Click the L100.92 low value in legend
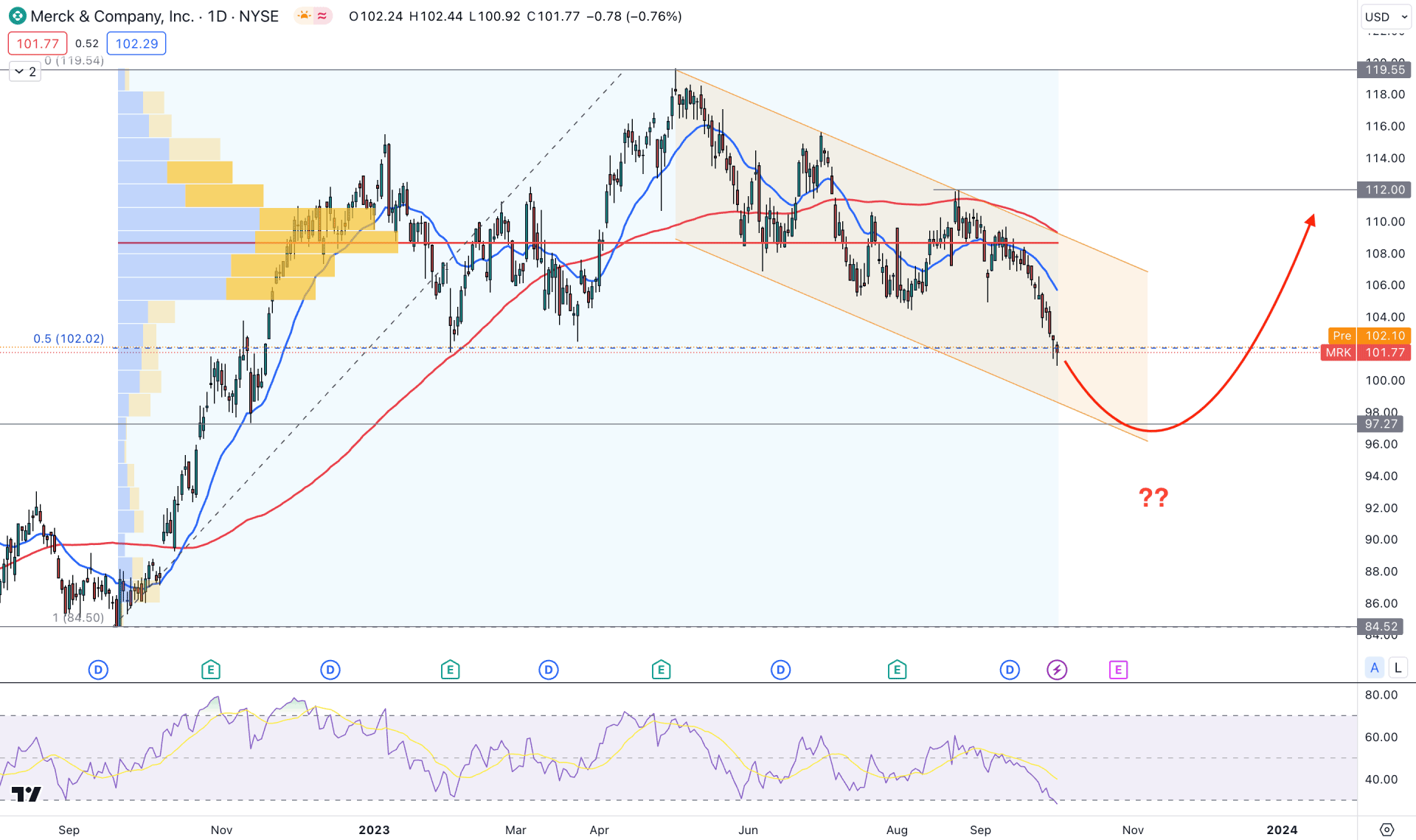This screenshot has width=1416, height=840. (495, 16)
